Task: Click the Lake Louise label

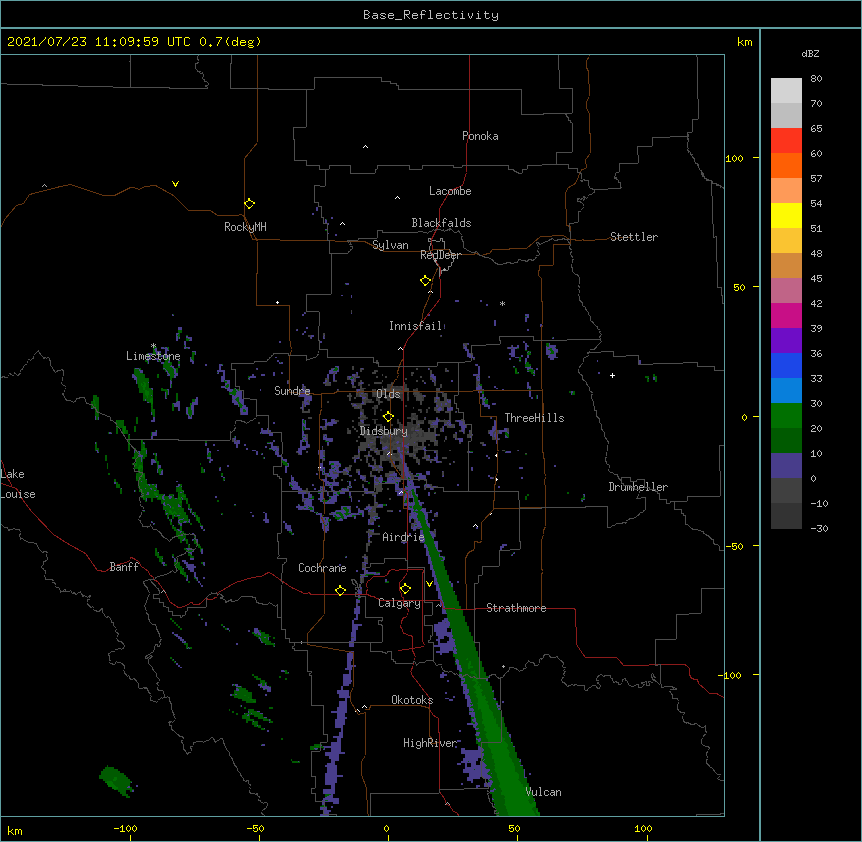Action: pyautogui.click(x=18, y=484)
